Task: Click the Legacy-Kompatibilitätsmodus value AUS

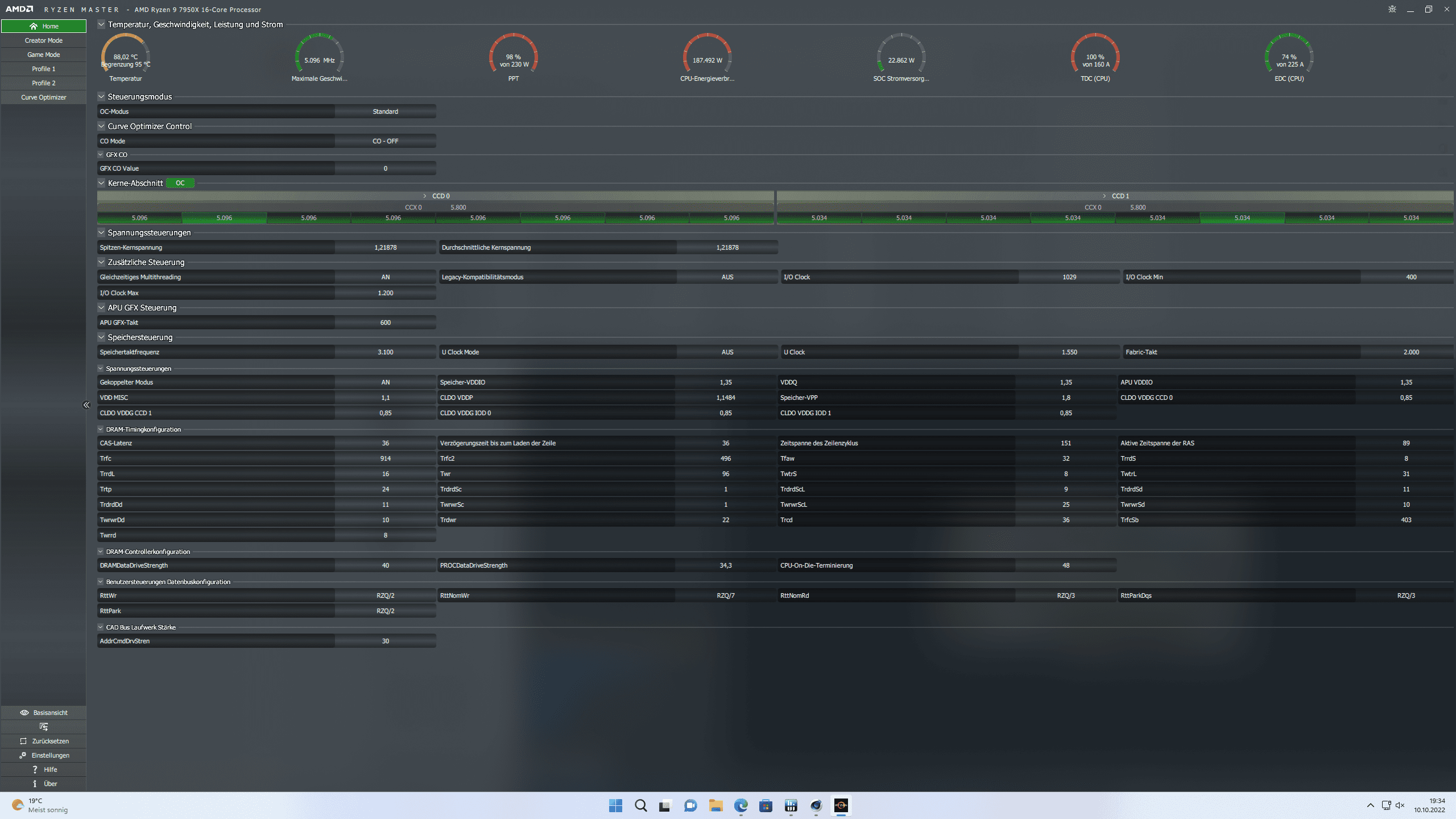Action: tap(727, 277)
